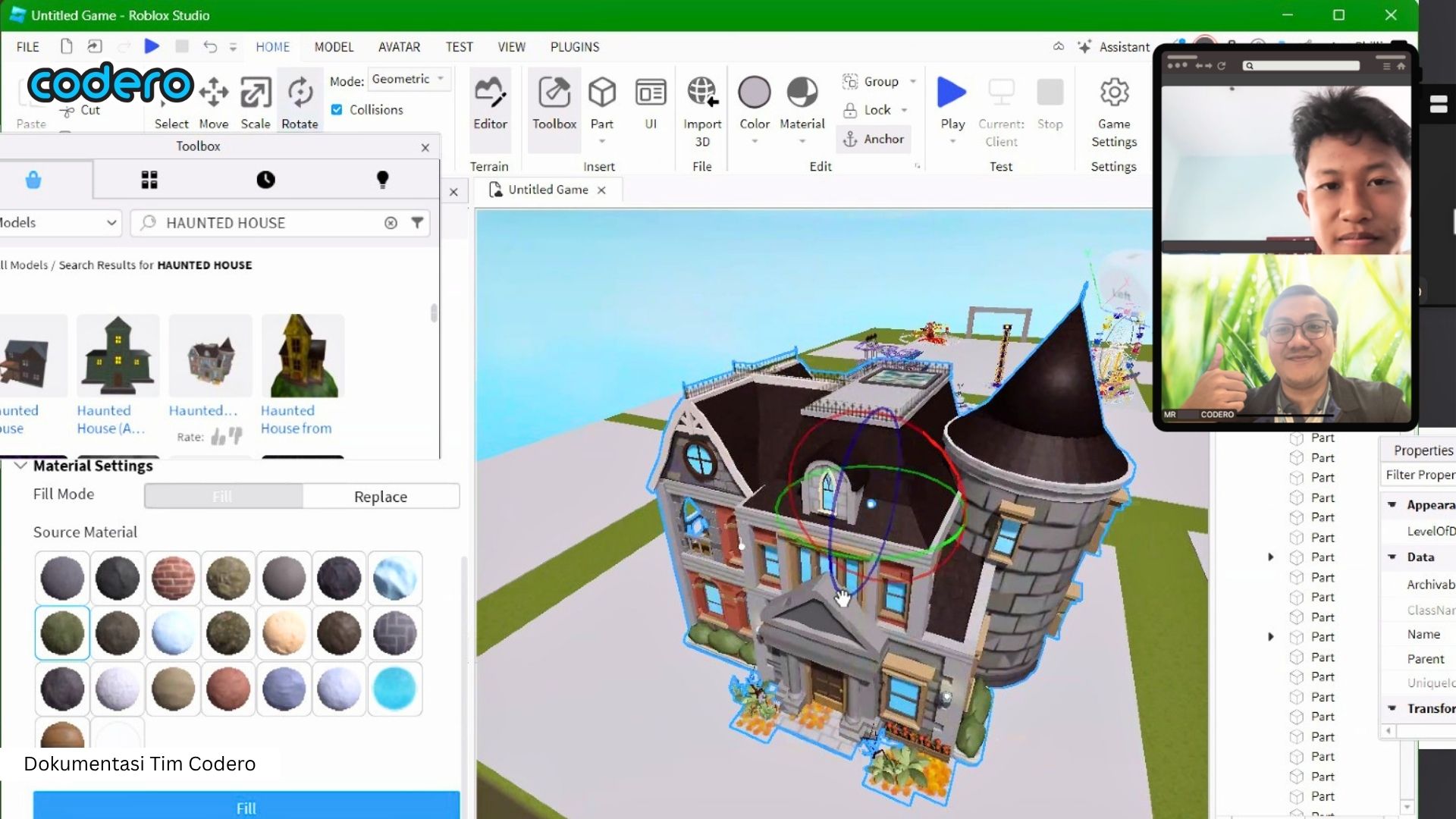
Task: Click the blue Fill button
Action: [x=246, y=805]
